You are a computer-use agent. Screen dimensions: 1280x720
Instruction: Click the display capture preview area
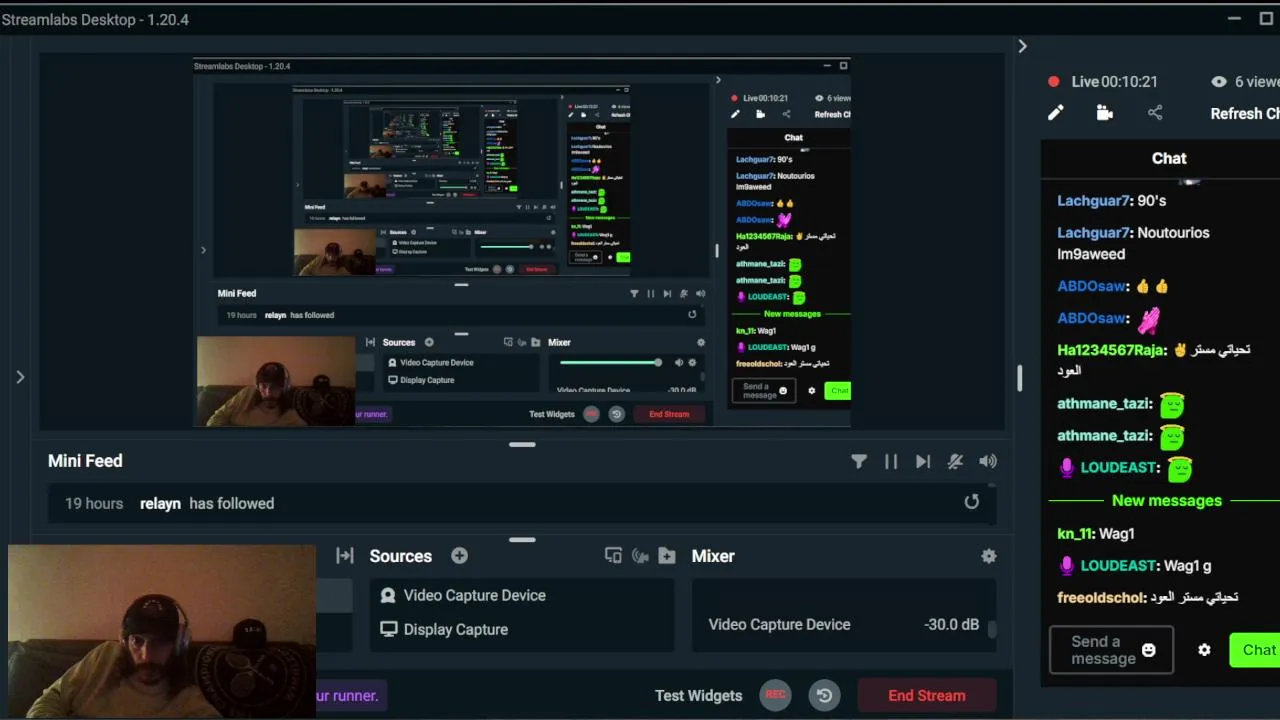click(x=522, y=242)
